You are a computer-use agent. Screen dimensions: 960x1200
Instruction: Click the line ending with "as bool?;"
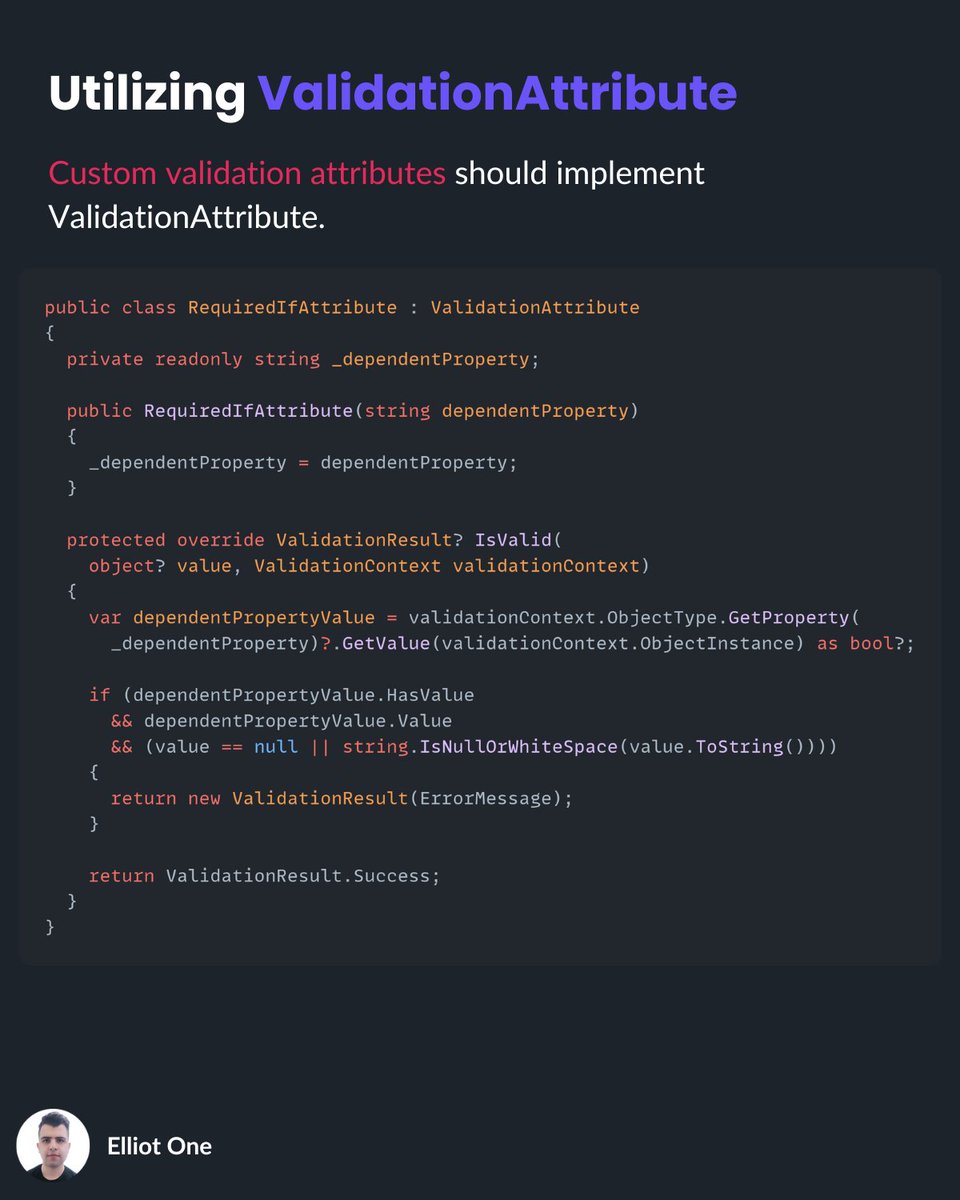[513, 644]
